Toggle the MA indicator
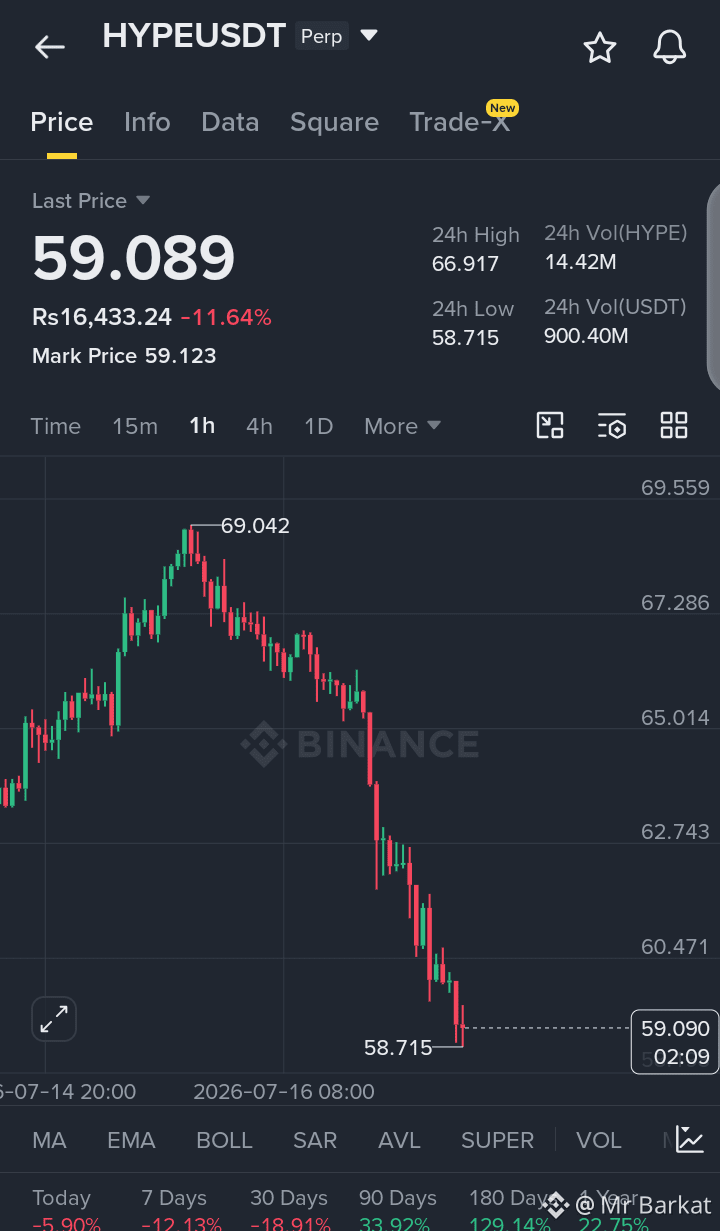This screenshot has width=720, height=1231. (49, 1140)
